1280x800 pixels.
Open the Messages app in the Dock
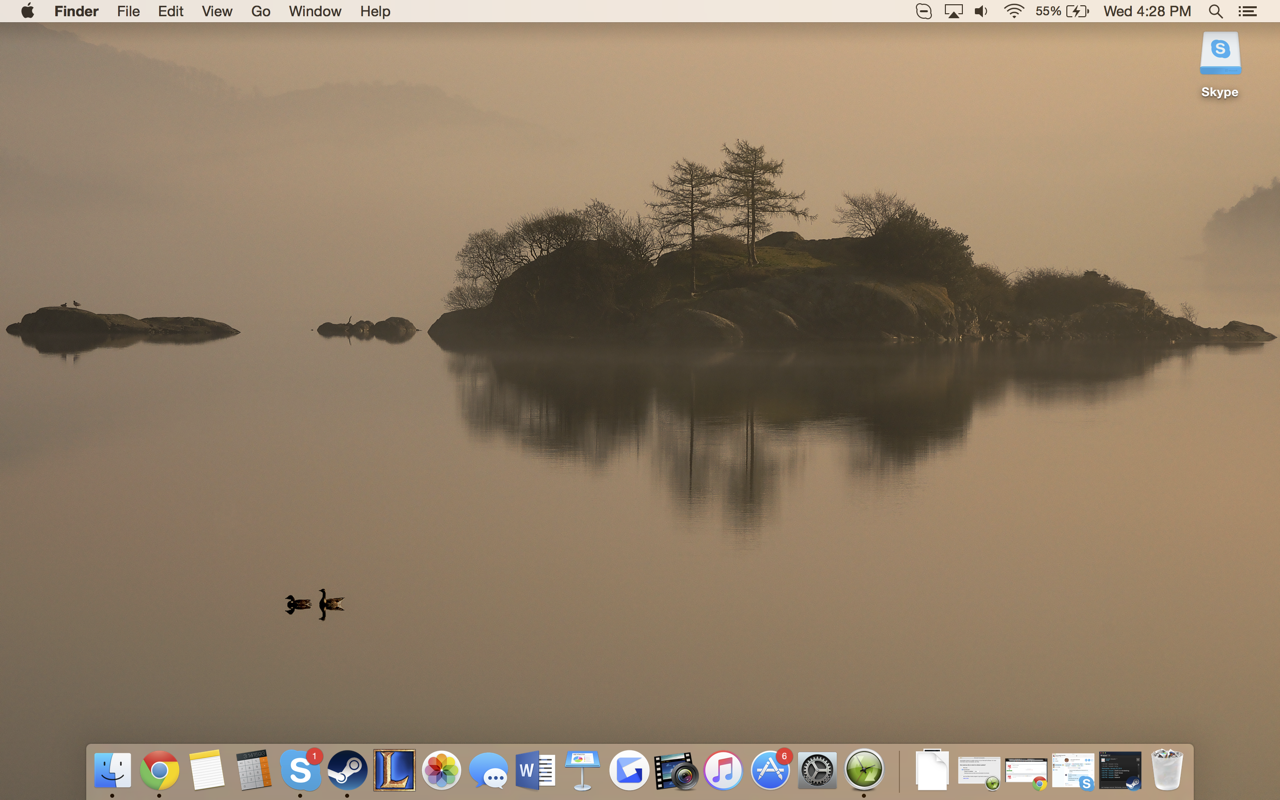pyautogui.click(x=488, y=771)
